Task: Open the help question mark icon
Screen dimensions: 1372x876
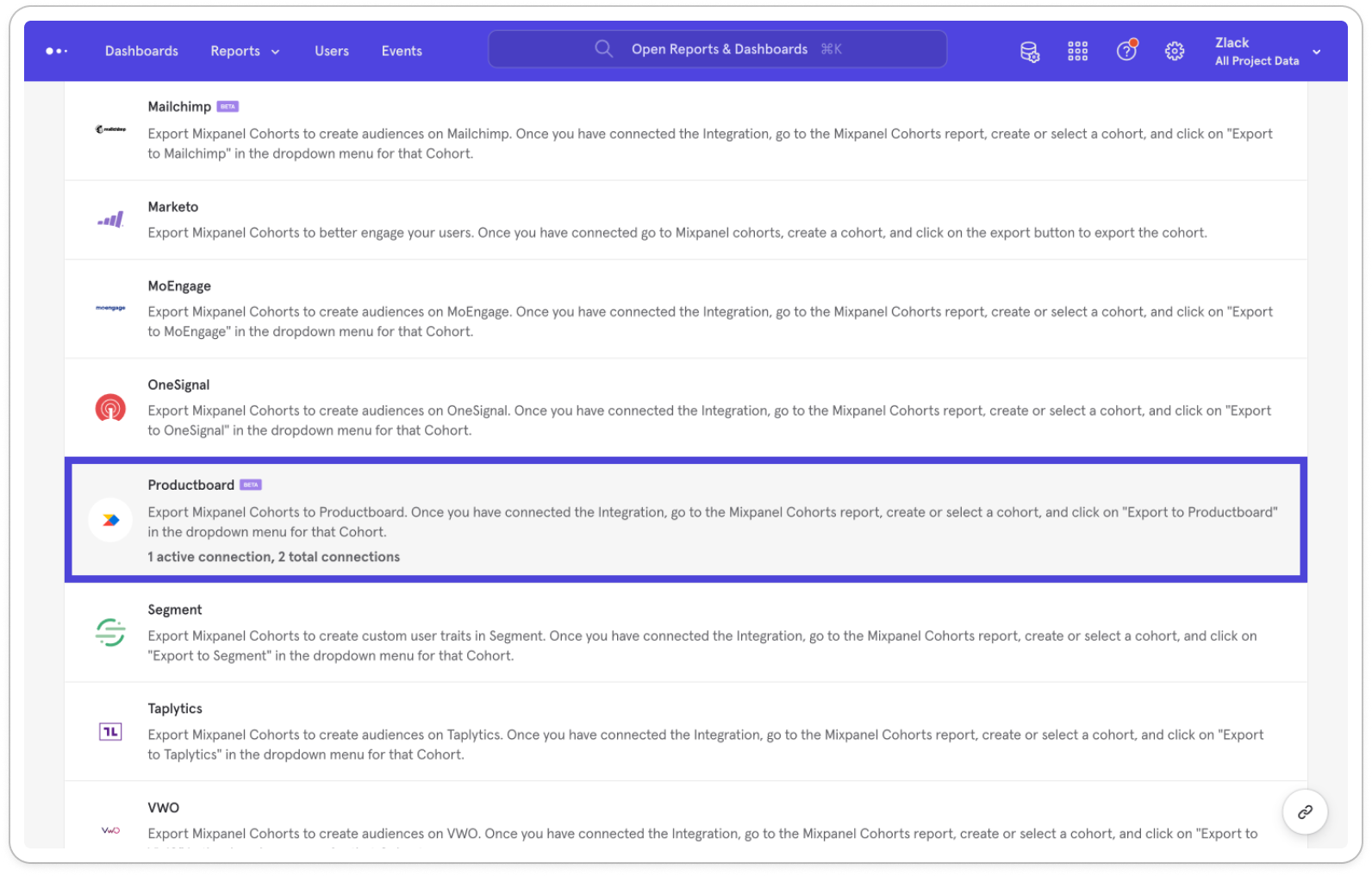Action: [x=1126, y=51]
